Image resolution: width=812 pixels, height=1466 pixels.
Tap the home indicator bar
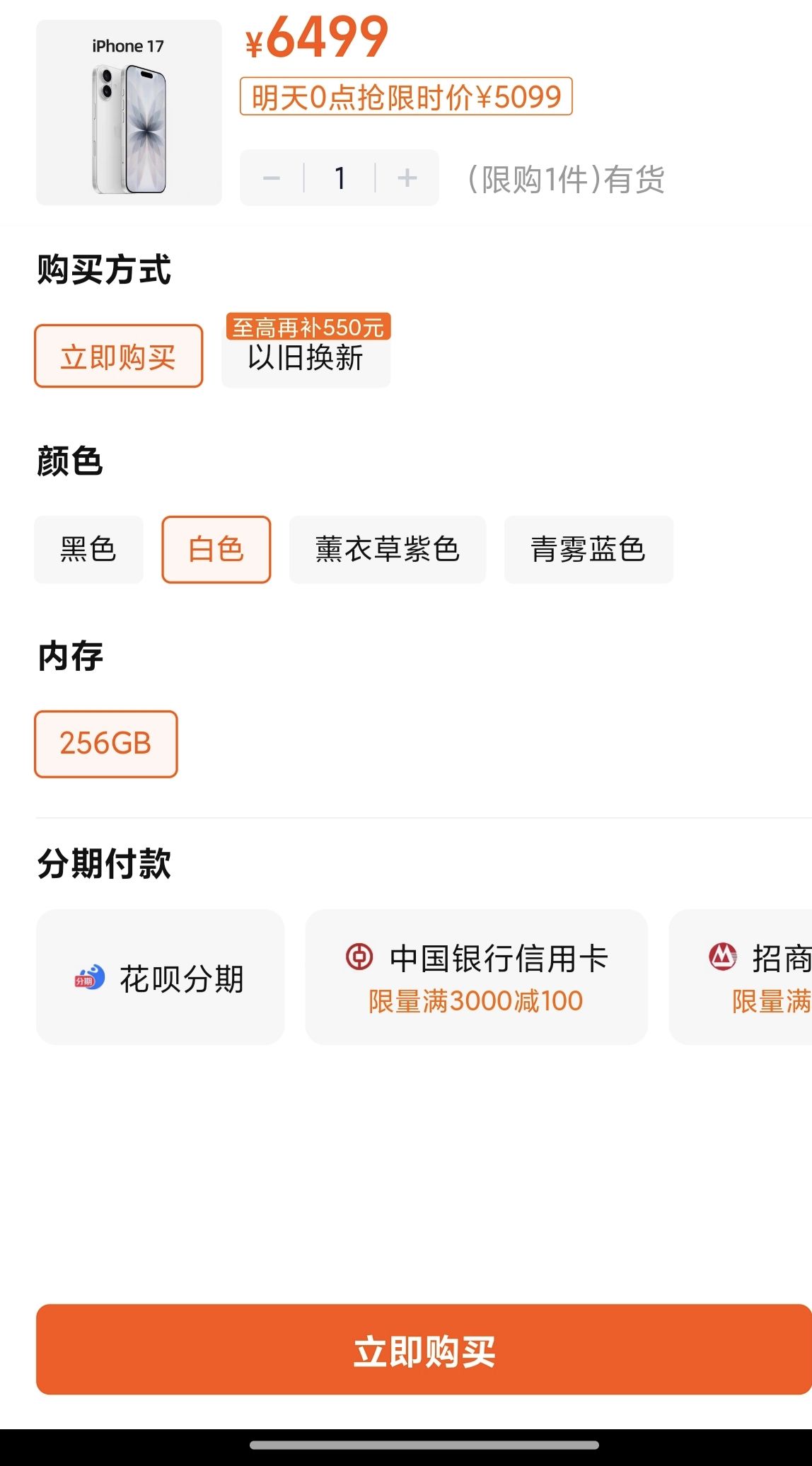(x=424, y=1445)
